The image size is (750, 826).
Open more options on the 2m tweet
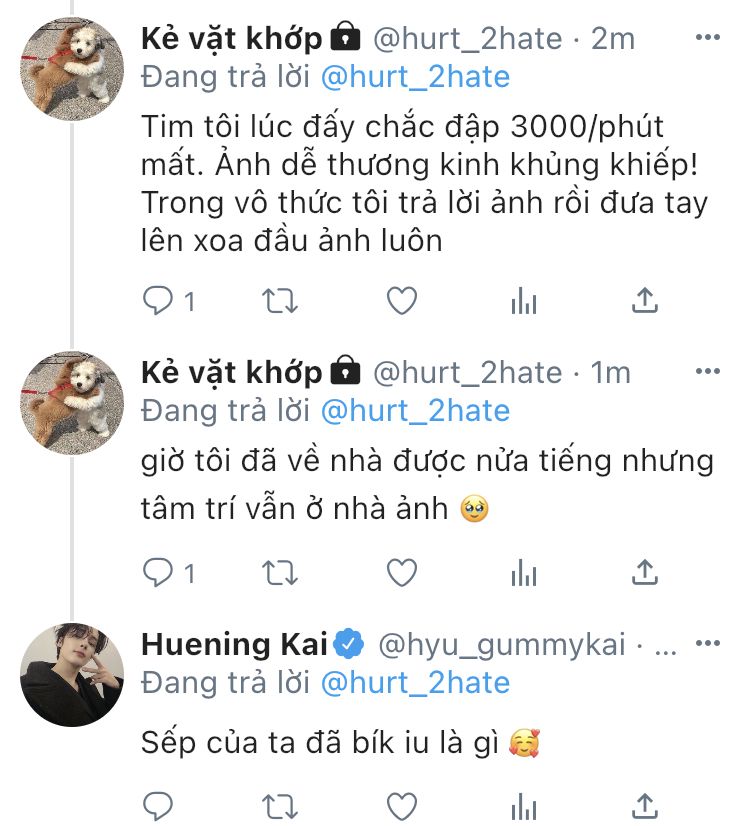[707, 37]
